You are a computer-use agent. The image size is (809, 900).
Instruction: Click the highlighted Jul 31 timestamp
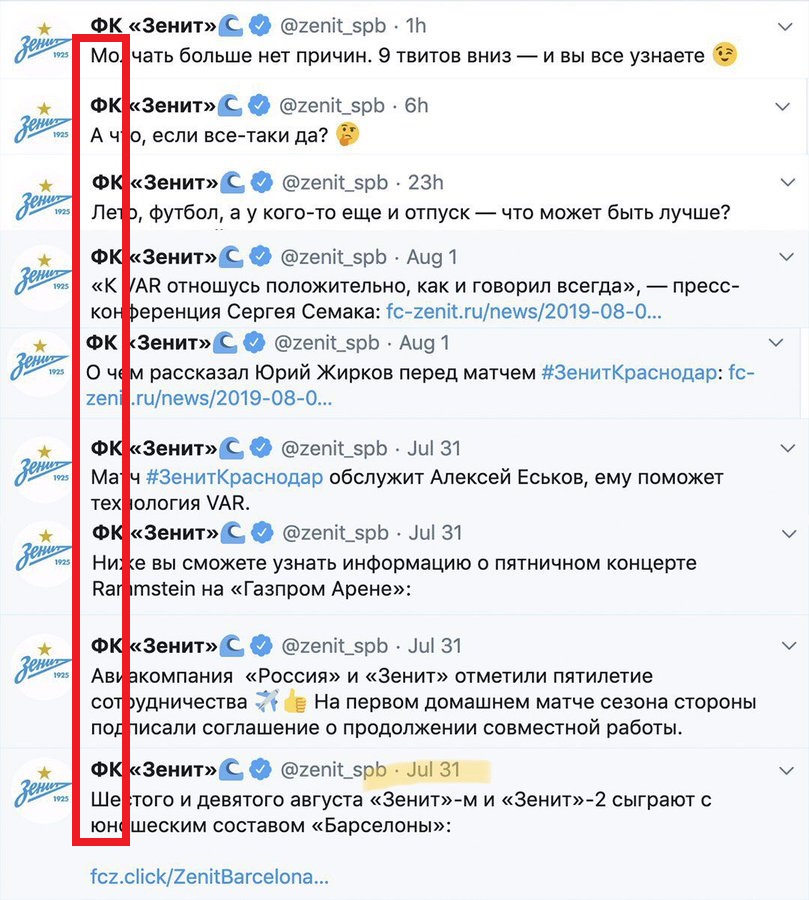[433, 770]
